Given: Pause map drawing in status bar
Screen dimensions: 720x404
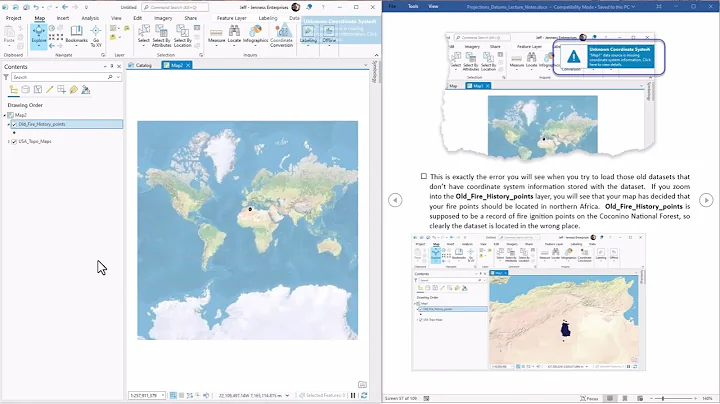Looking at the screenshot, I should pyautogui.click(x=353, y=395).
